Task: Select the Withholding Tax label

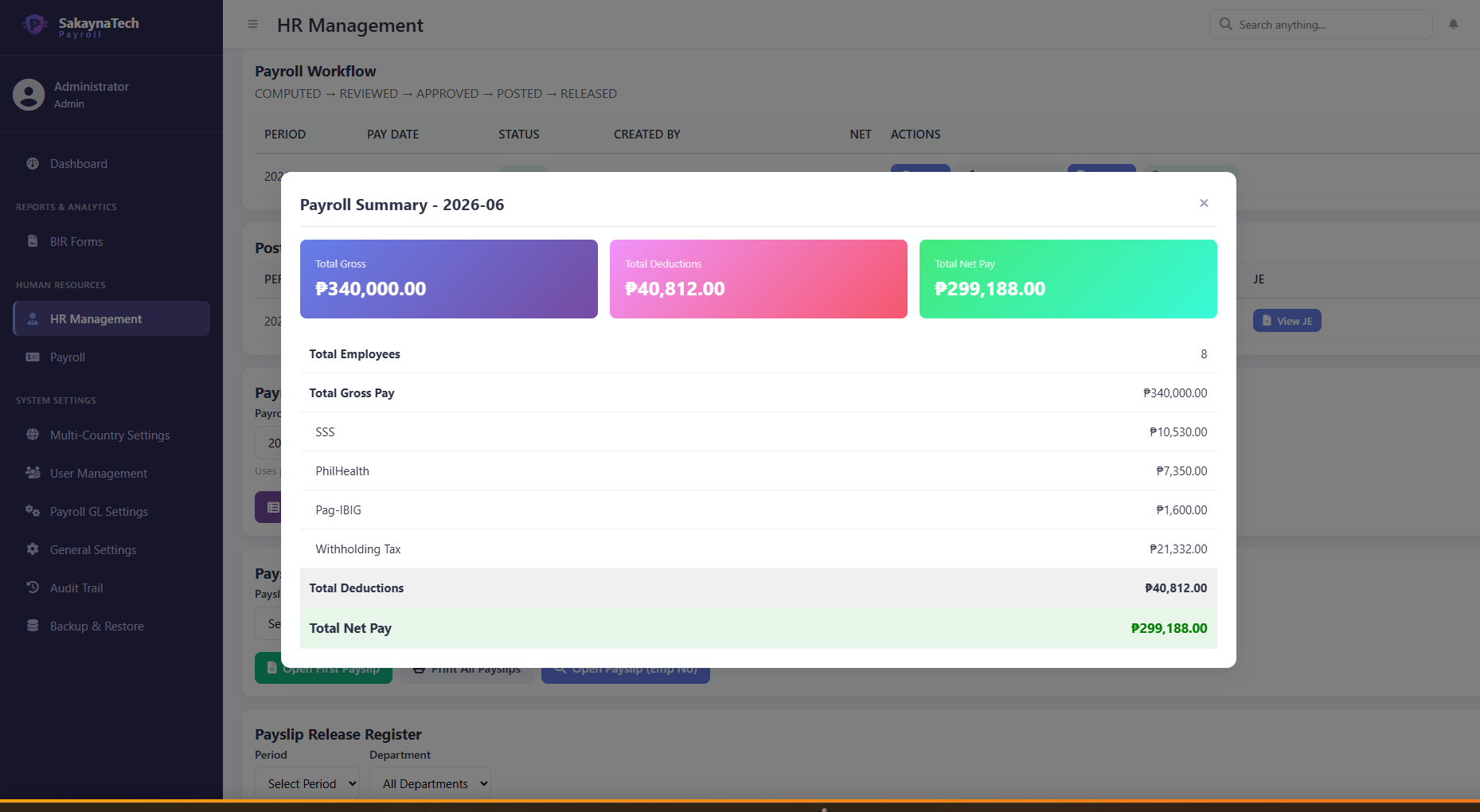Action: [358, 548]
